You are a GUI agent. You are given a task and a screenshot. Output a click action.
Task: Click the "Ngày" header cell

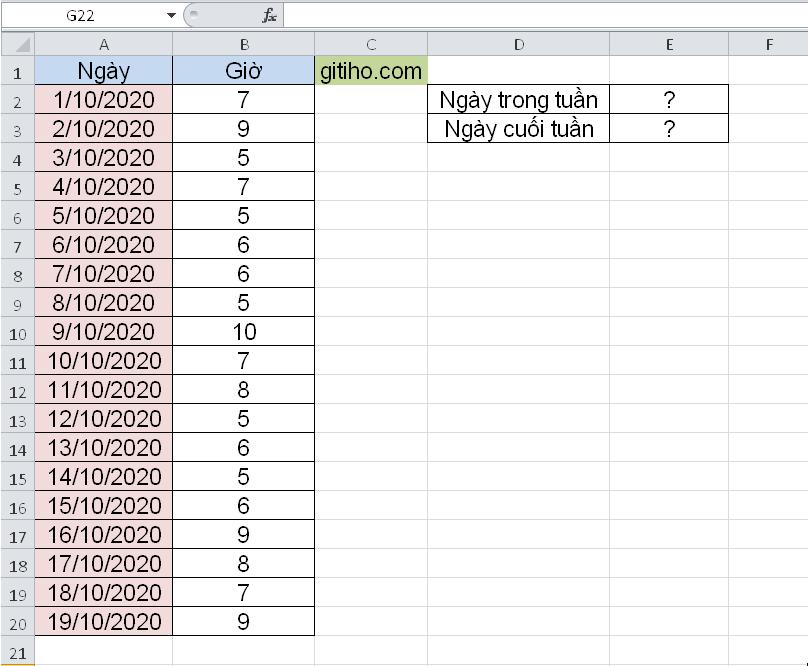tap(104, 71)
